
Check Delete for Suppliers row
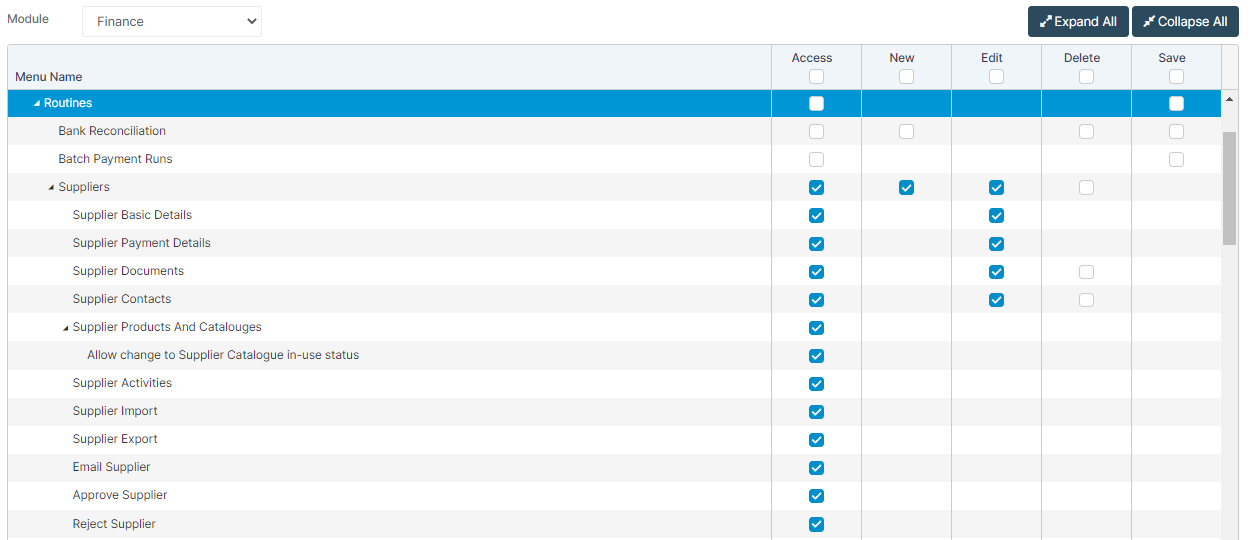click(1086, 187)
